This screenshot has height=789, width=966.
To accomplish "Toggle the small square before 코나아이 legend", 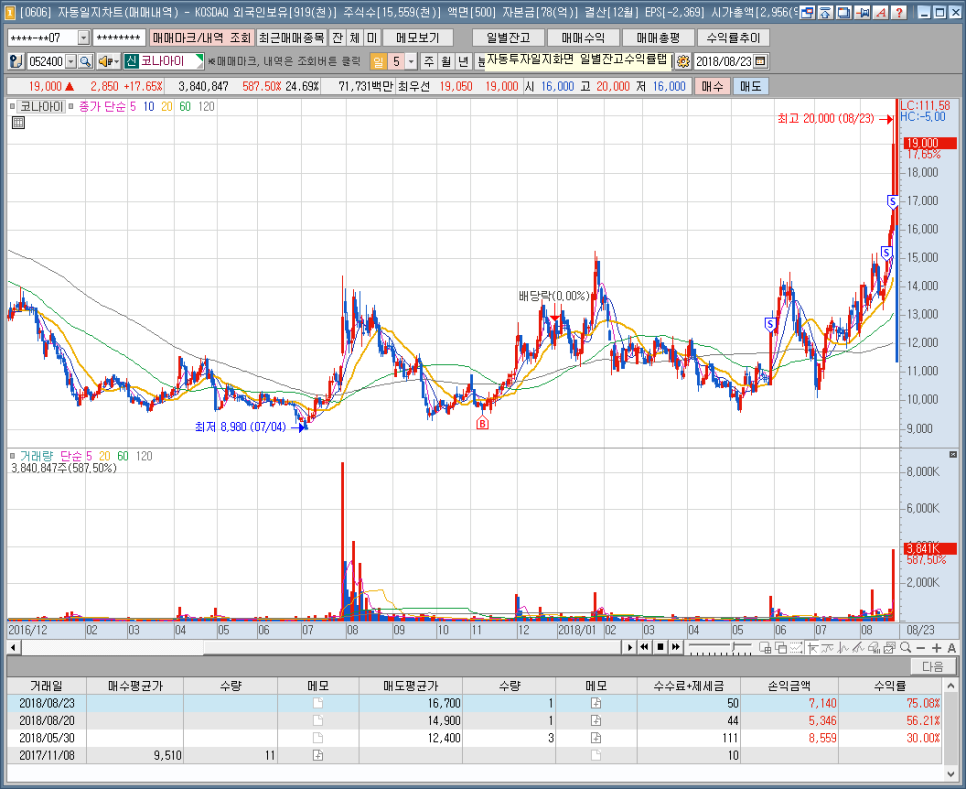I will [12, 107].
